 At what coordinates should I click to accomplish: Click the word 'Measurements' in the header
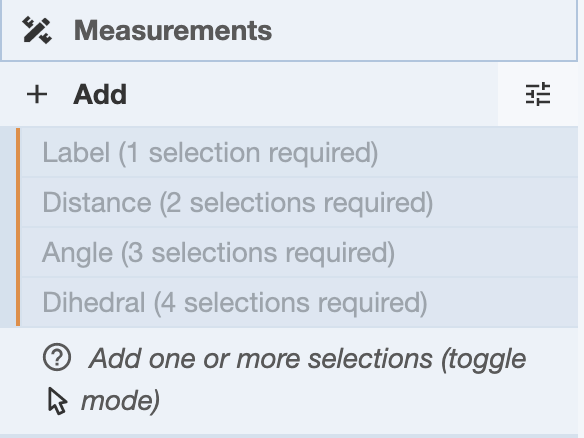pyautogui.click(x=173, y=31)
